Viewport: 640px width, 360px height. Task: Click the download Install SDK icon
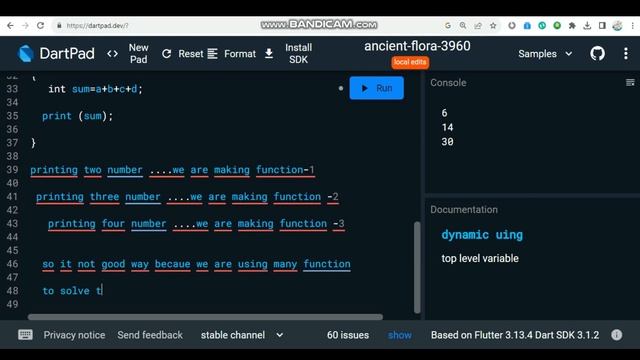269,54
